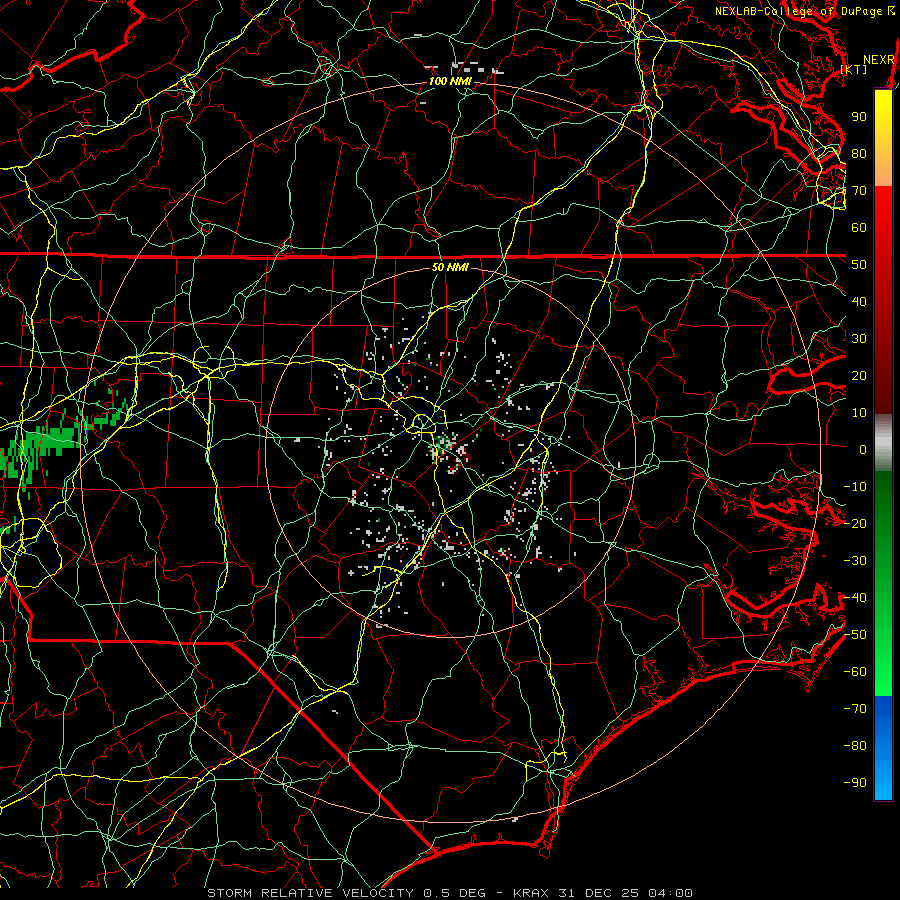
Task: Click the 20 value on velocity scale
Action: coord(859,376)
